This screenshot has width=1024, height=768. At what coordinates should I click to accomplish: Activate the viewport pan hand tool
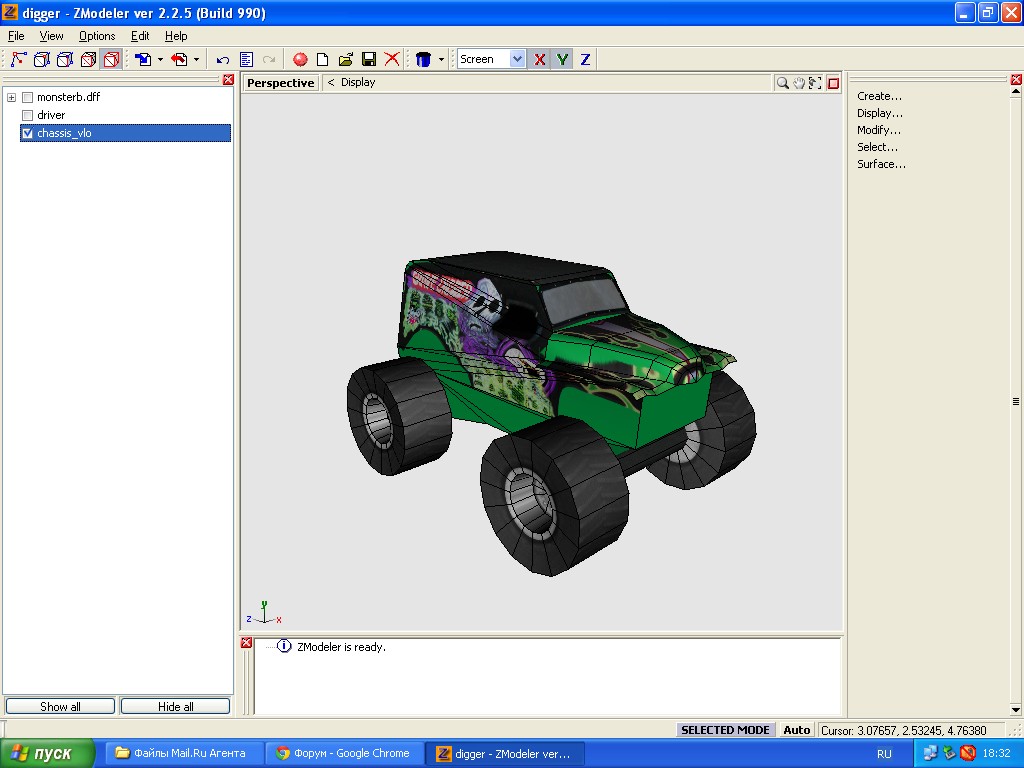point(799,83)
